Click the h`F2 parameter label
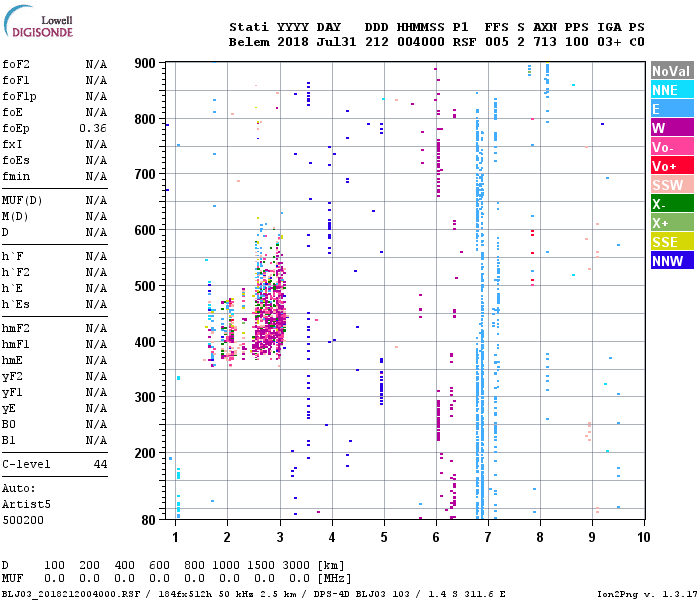Screen dimensions: 700x600 [16, 272]
